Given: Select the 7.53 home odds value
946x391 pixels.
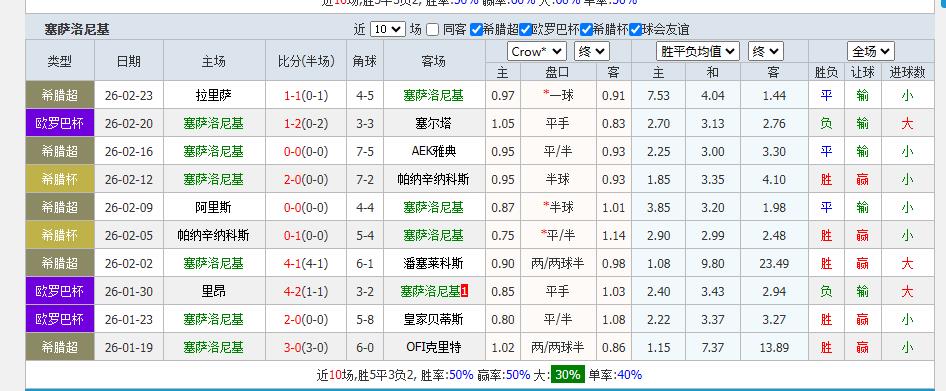Looking at the screenshot, I should coord(658,95).
